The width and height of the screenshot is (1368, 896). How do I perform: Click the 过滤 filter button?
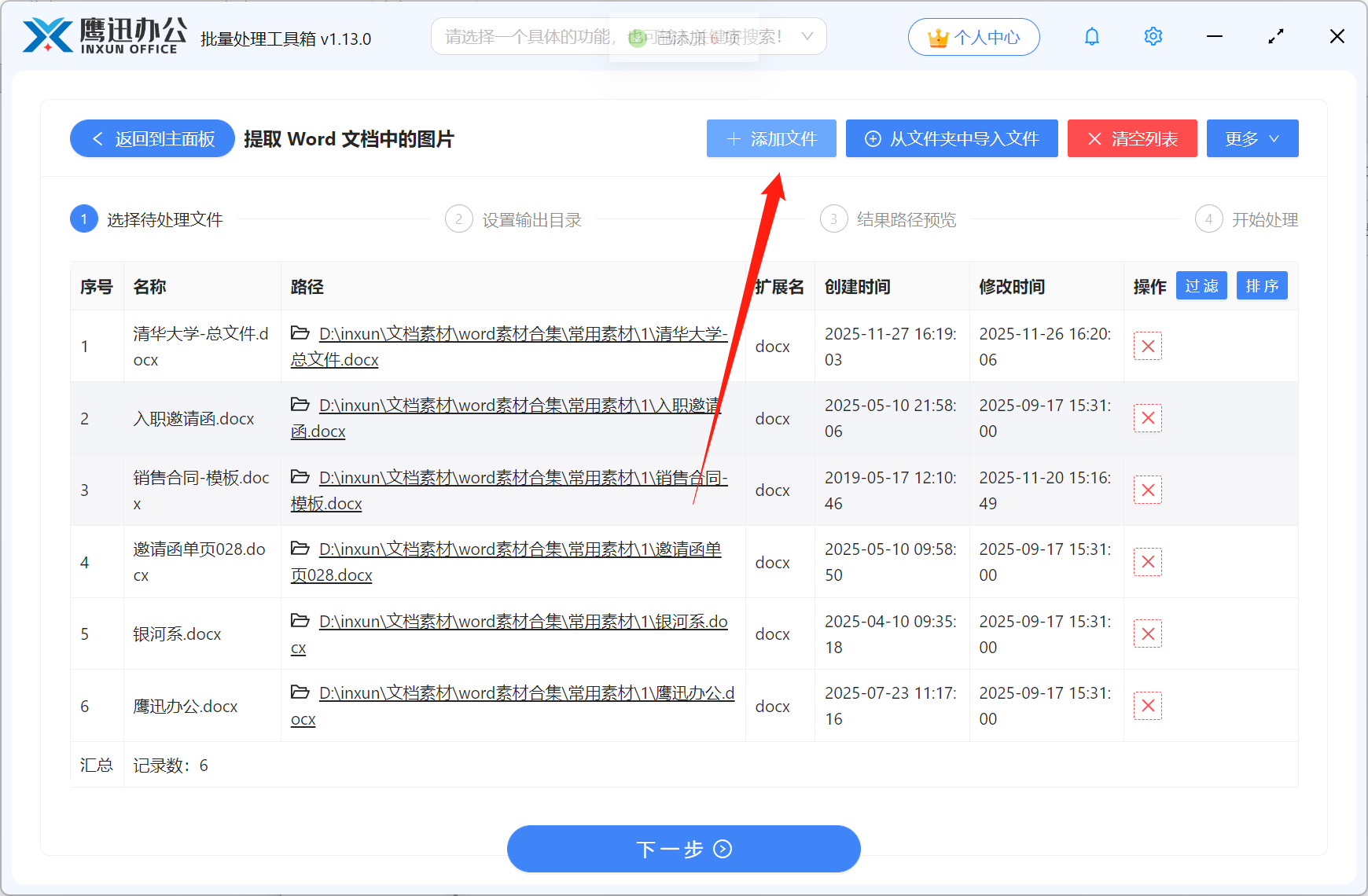[x=1201, y=285]
